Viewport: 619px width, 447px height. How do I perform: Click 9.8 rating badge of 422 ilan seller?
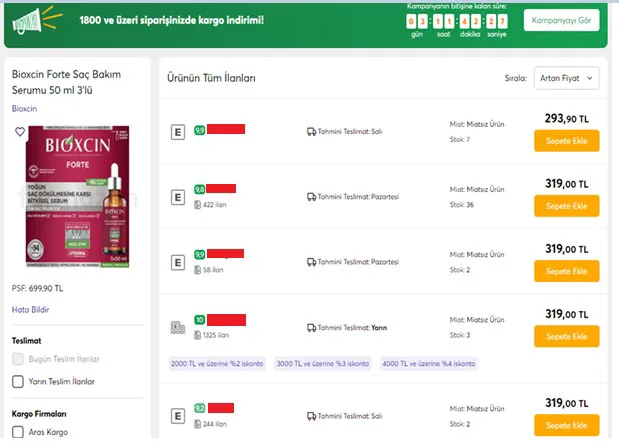pyautogui.click(x=199, y=189)
